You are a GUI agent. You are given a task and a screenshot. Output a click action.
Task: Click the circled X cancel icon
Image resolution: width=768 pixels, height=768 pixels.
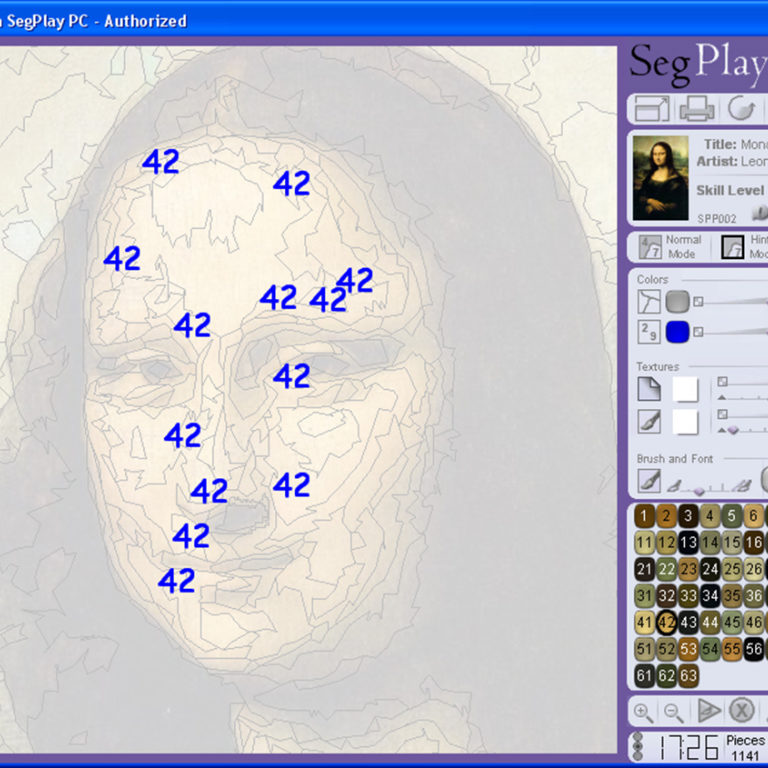741,711
